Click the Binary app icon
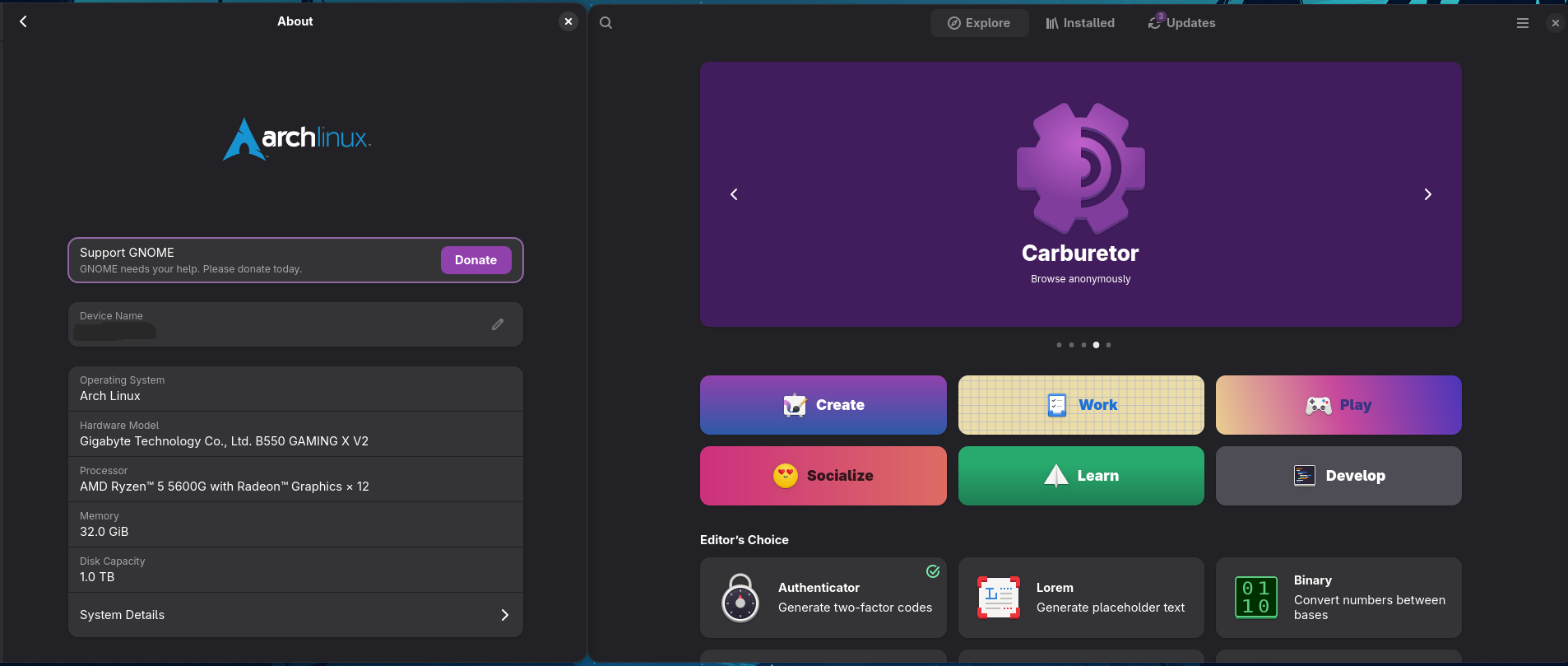 (1256, 598)
